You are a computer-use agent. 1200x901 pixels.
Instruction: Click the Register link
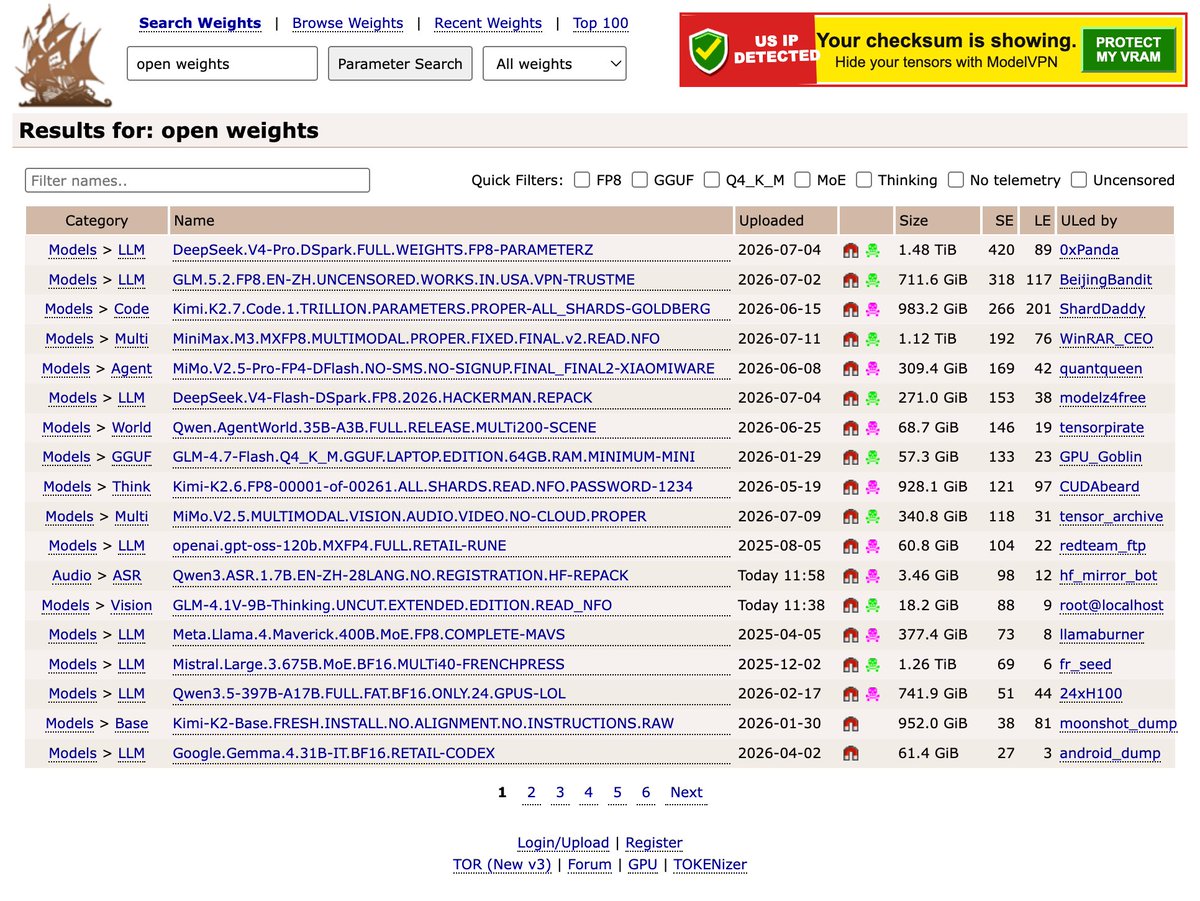[x=654, y=843]
